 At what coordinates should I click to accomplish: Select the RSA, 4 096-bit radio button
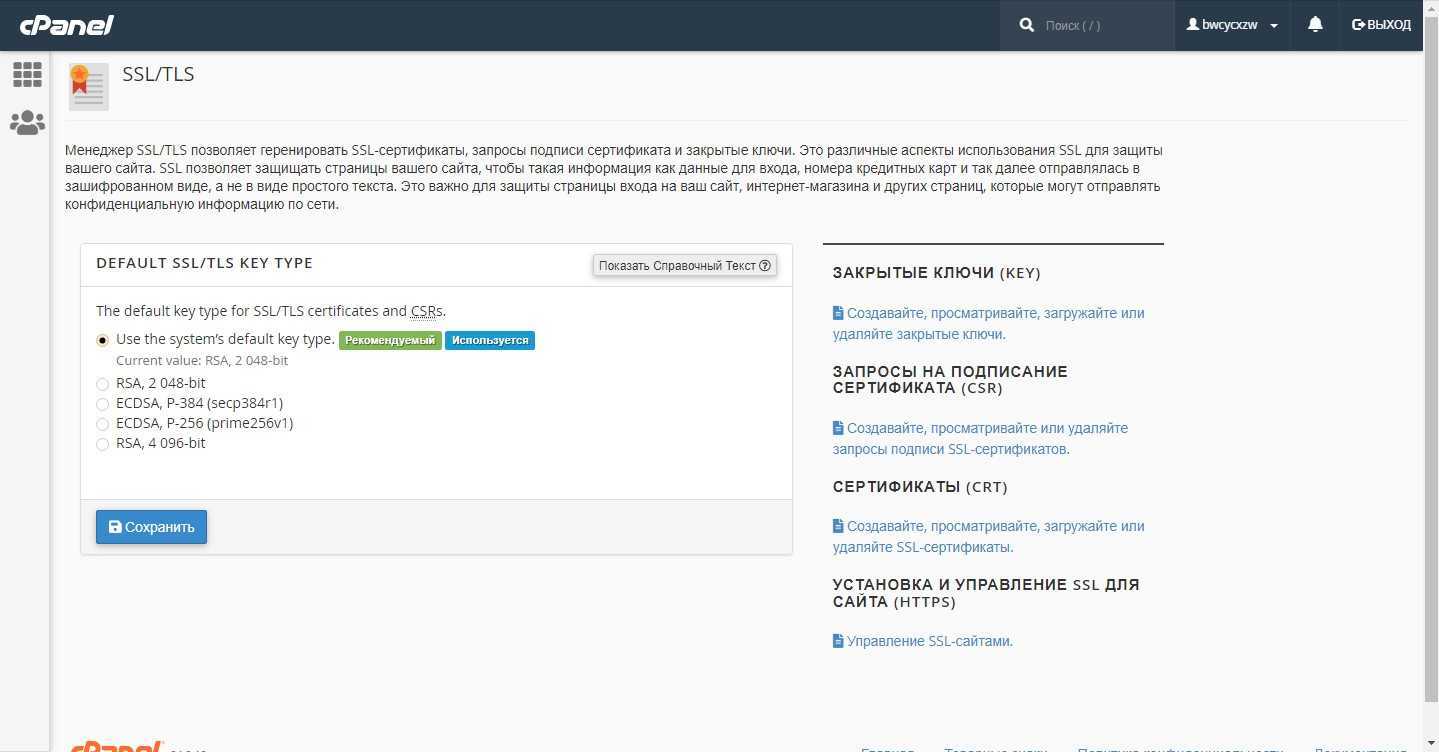[103, 444]
